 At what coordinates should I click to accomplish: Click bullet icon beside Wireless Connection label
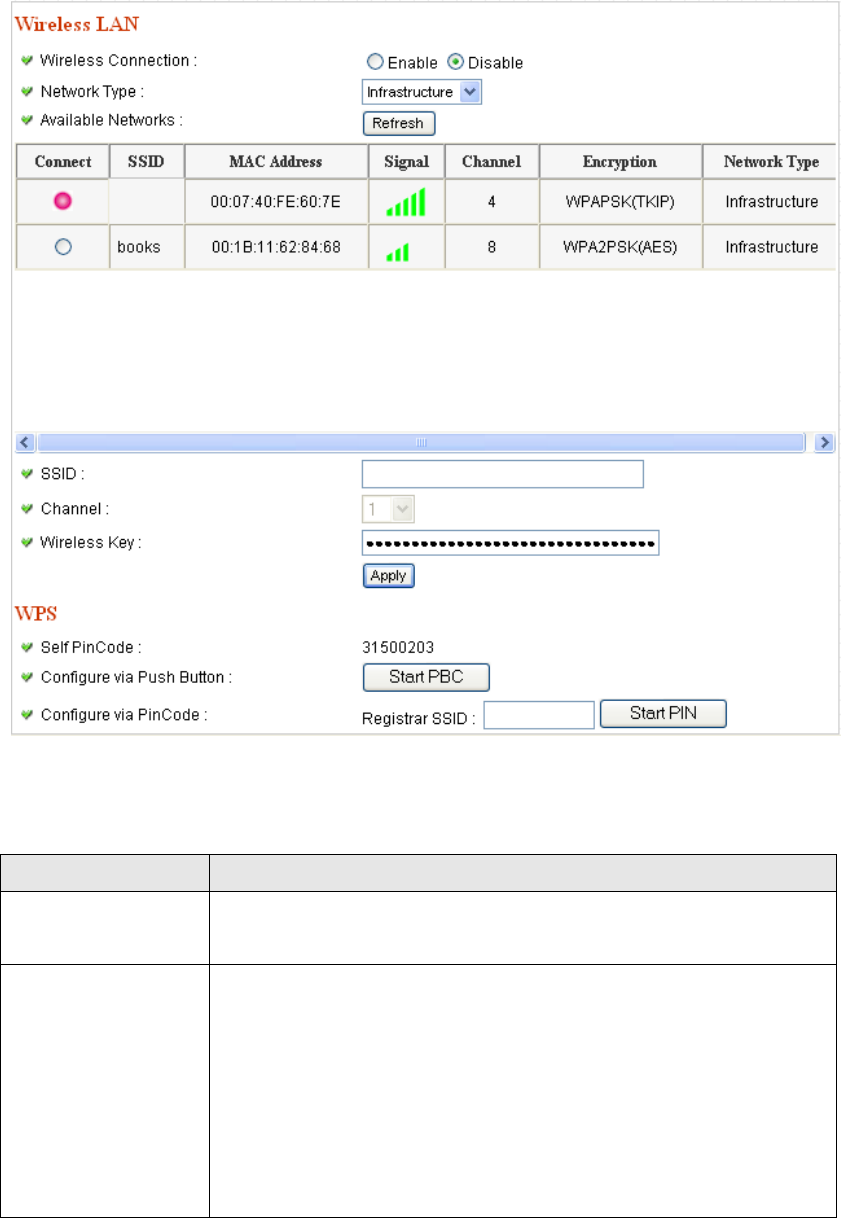pyautogui.click(x=27, y=60)
